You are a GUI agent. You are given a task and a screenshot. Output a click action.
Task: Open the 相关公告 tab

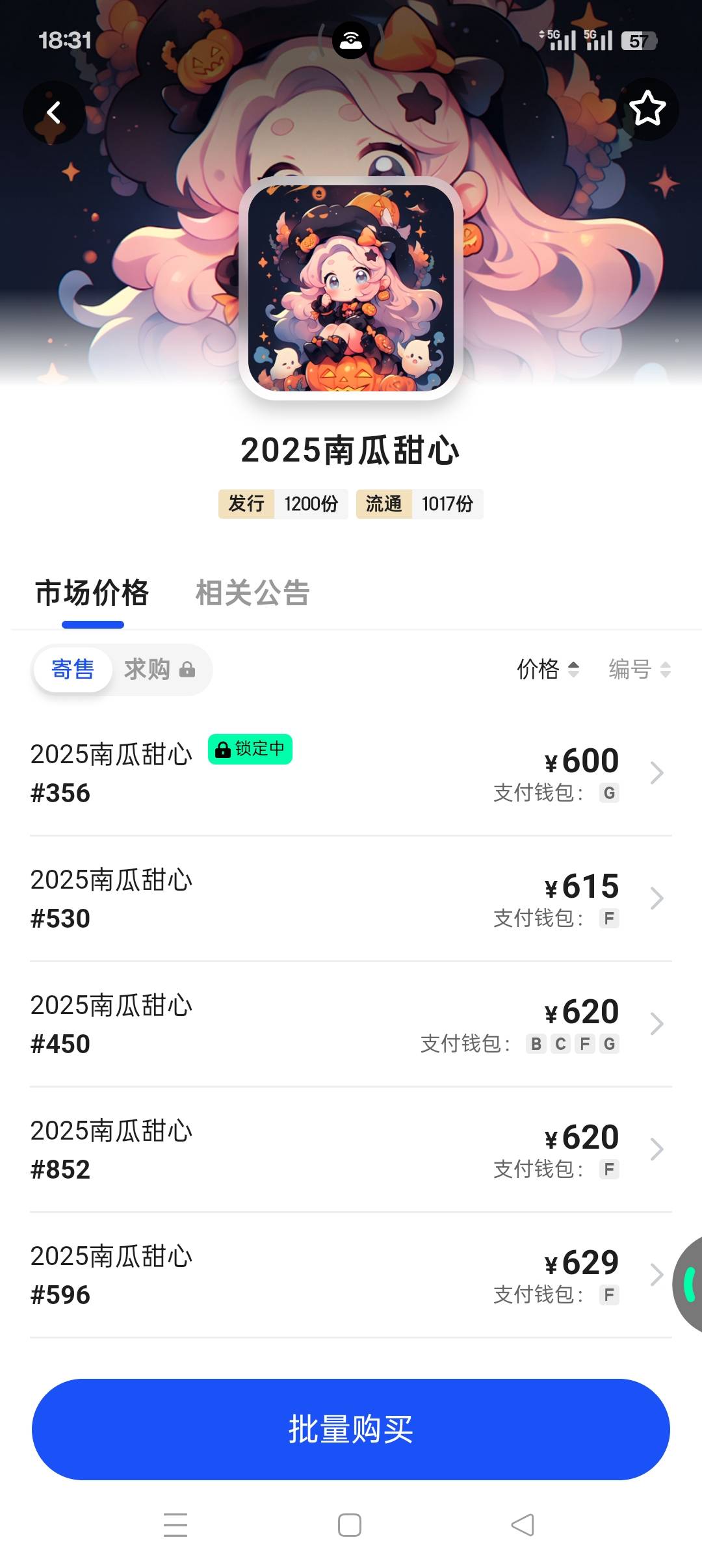(x=252, y=593)
